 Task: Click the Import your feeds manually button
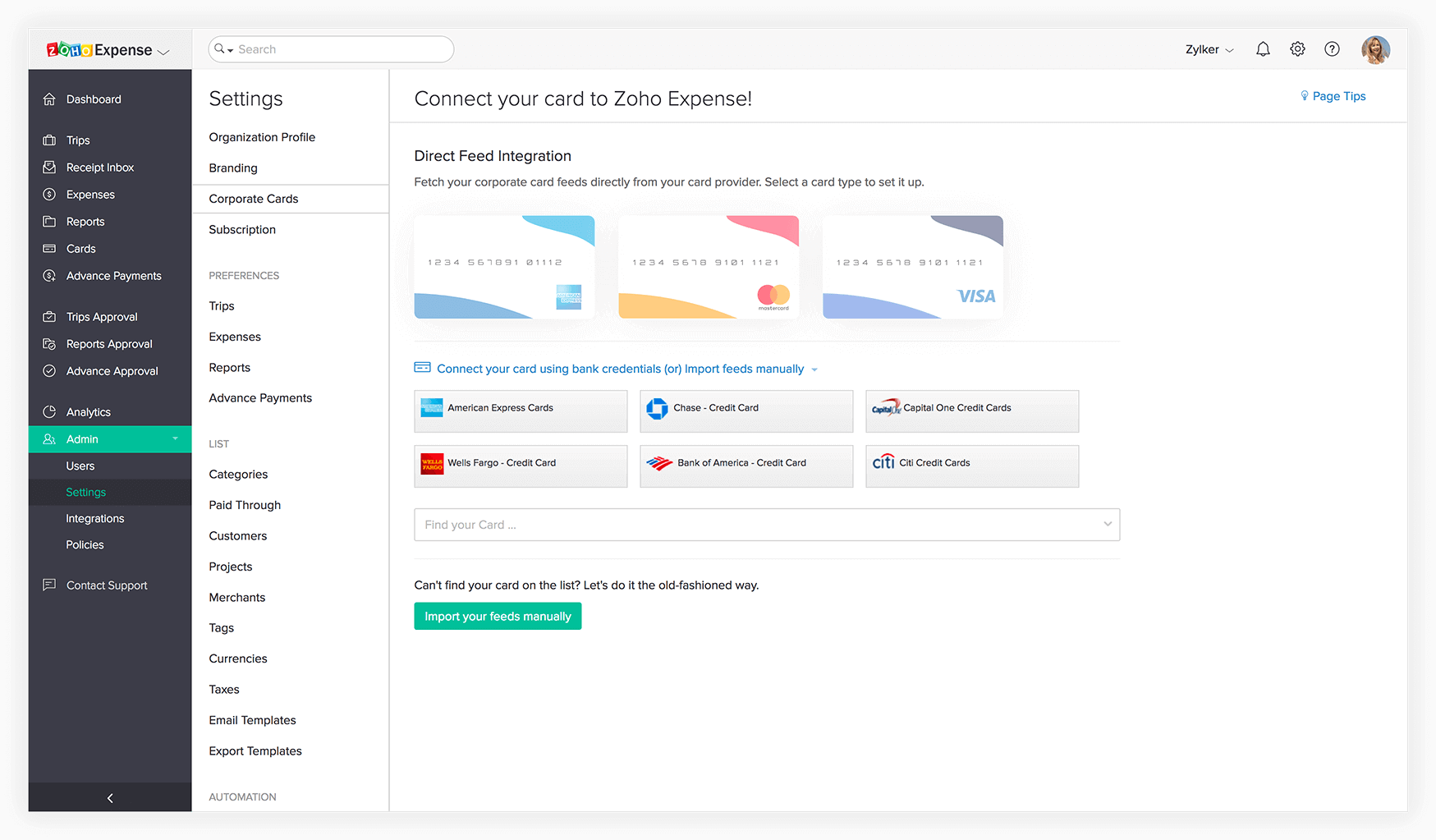pyautogui.click(x=498, y=616)
